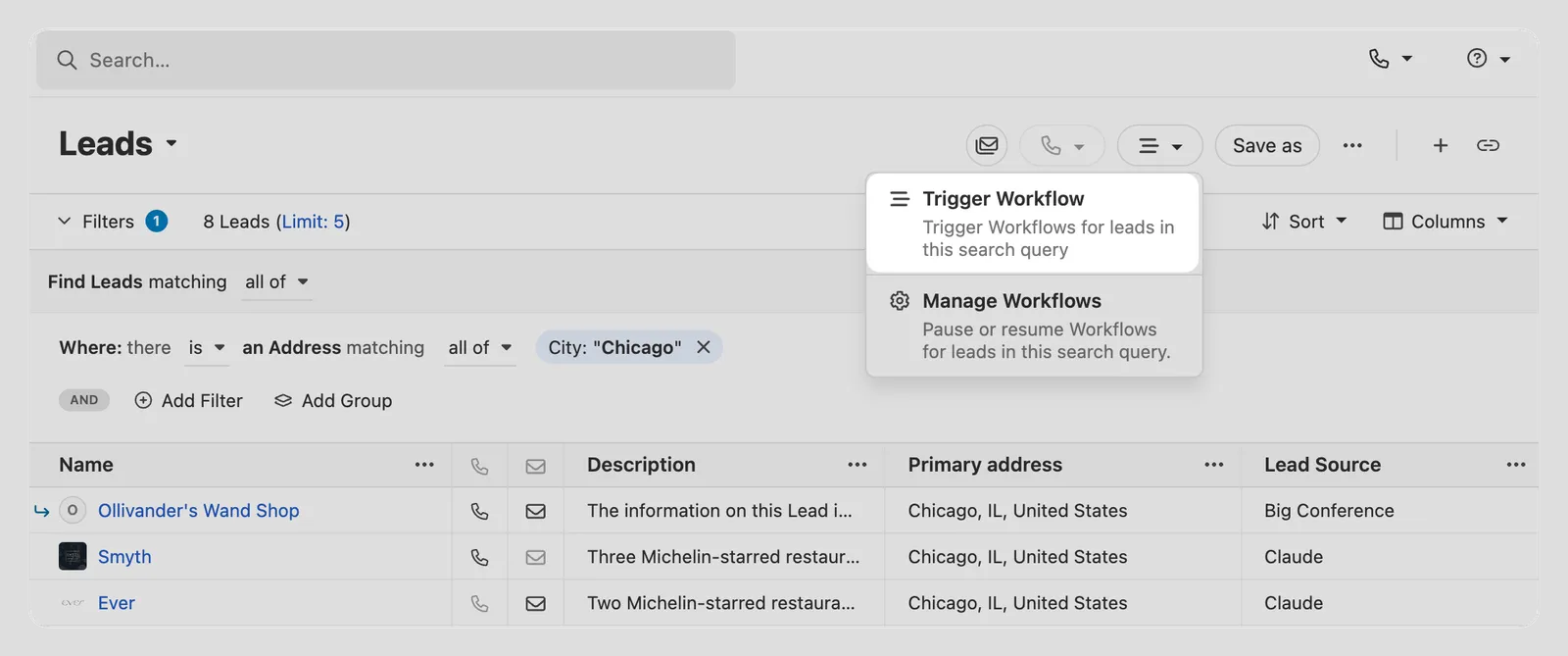The height and width of the screenshot is (656, 1568).
Task: Open the bulk call dropdown button
Action: (1062, 145)
